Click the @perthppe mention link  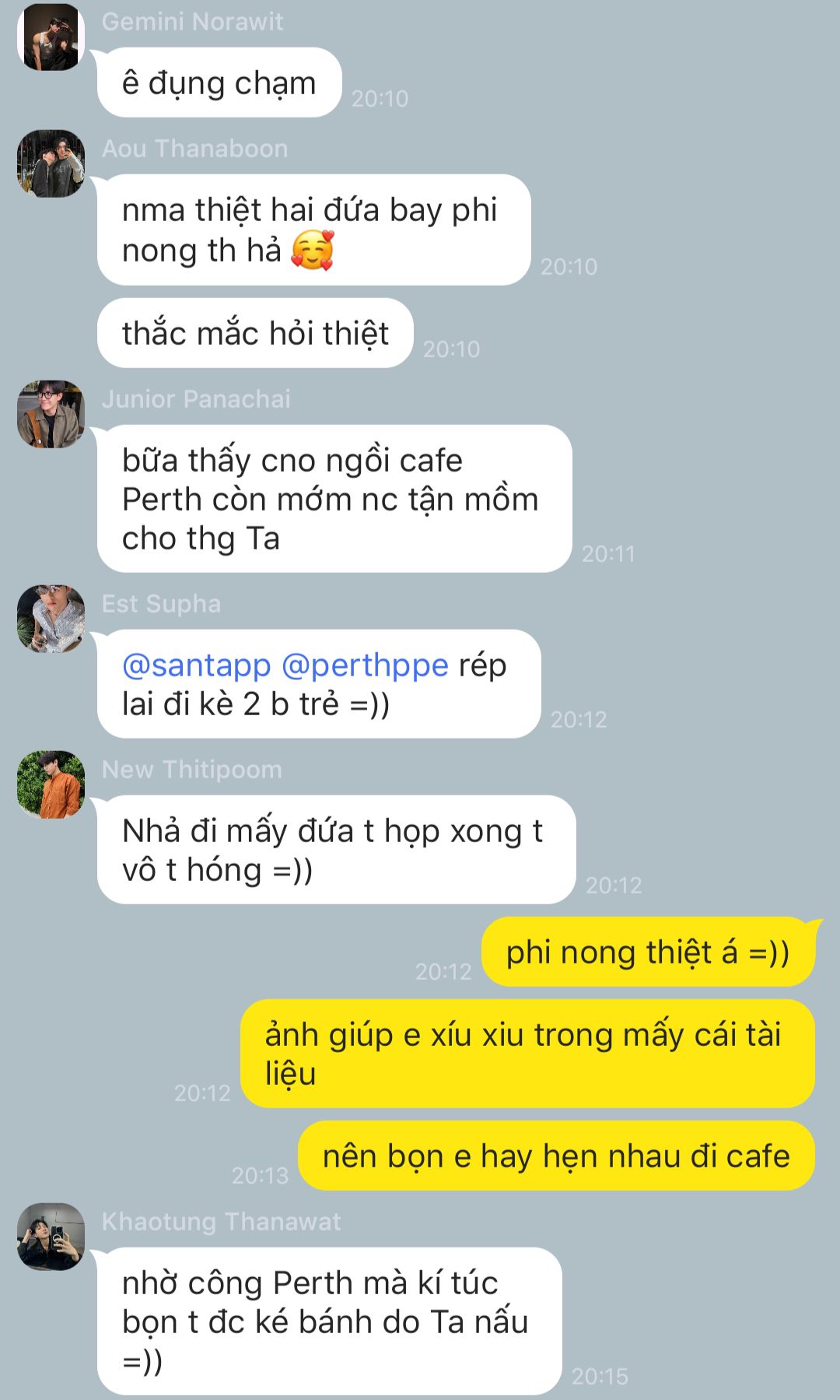click(x=365, y=665)
